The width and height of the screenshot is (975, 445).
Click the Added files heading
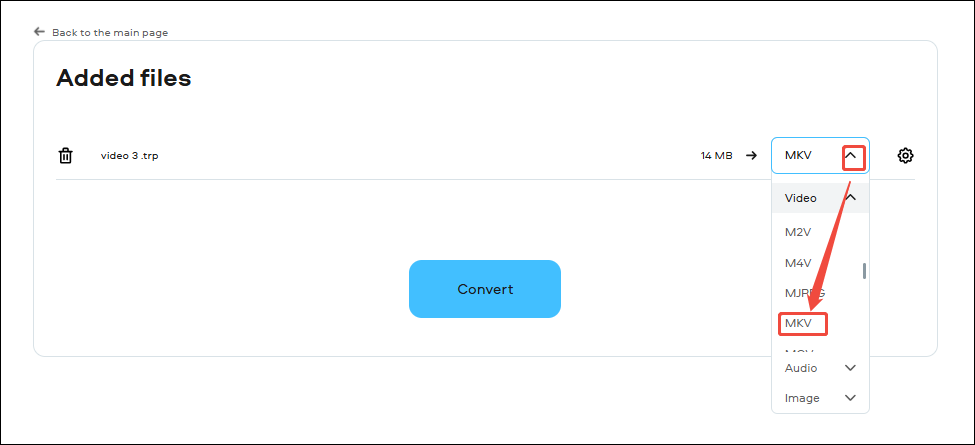click(123, 78)
